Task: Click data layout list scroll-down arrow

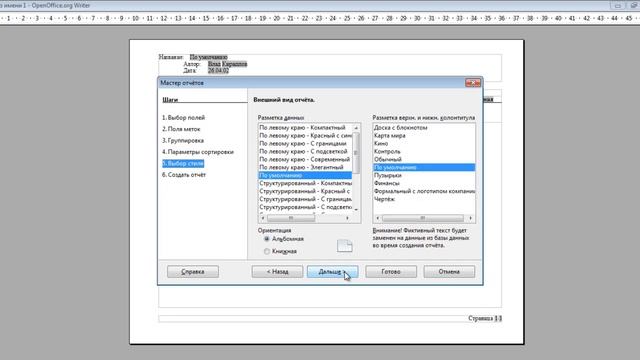Action: click(356, 210)
